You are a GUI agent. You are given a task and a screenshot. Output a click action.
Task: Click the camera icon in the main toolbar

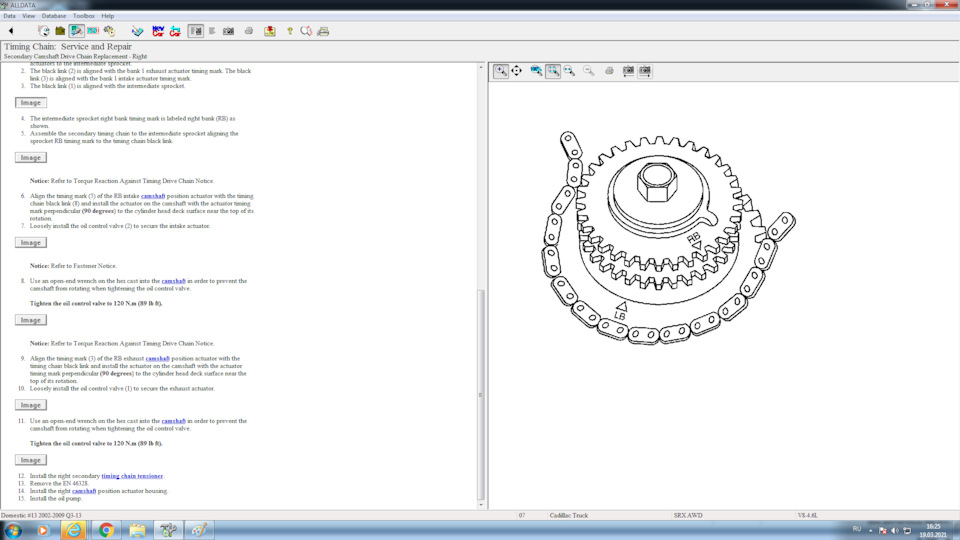228,31
